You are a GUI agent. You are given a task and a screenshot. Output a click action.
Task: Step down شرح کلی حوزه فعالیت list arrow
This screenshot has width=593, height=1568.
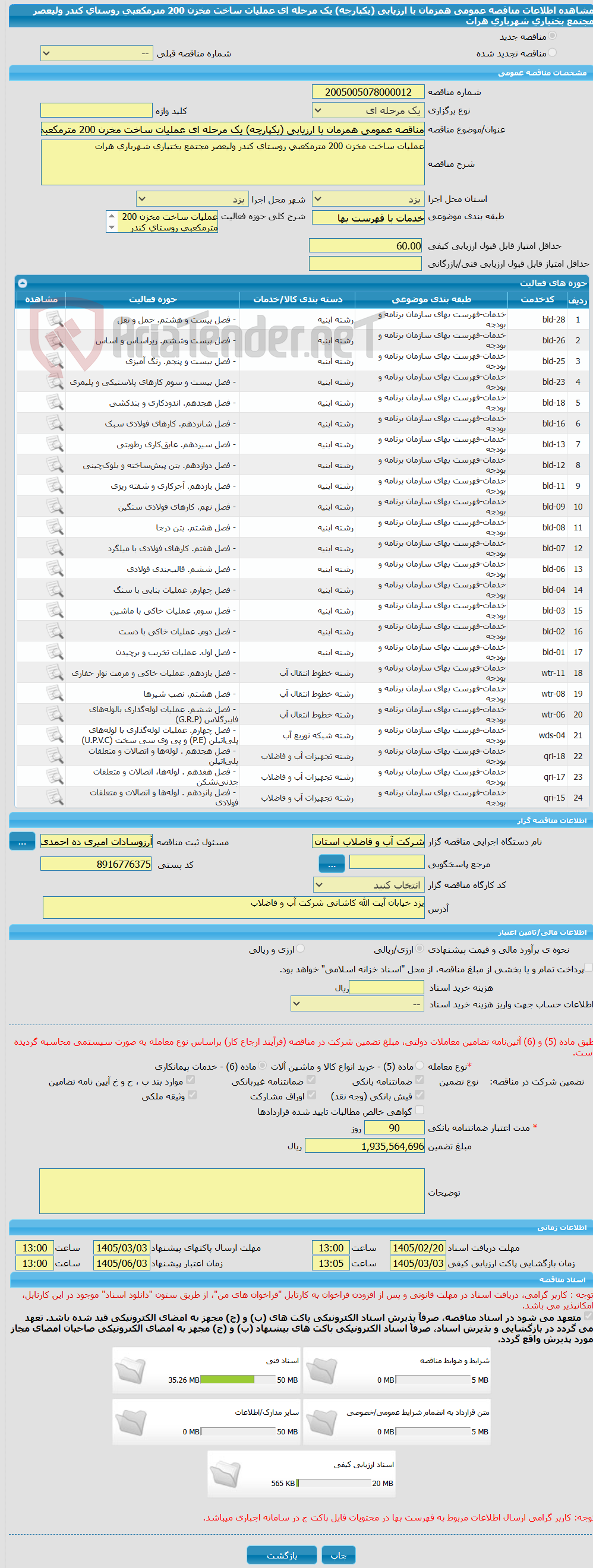coord(112,227)
